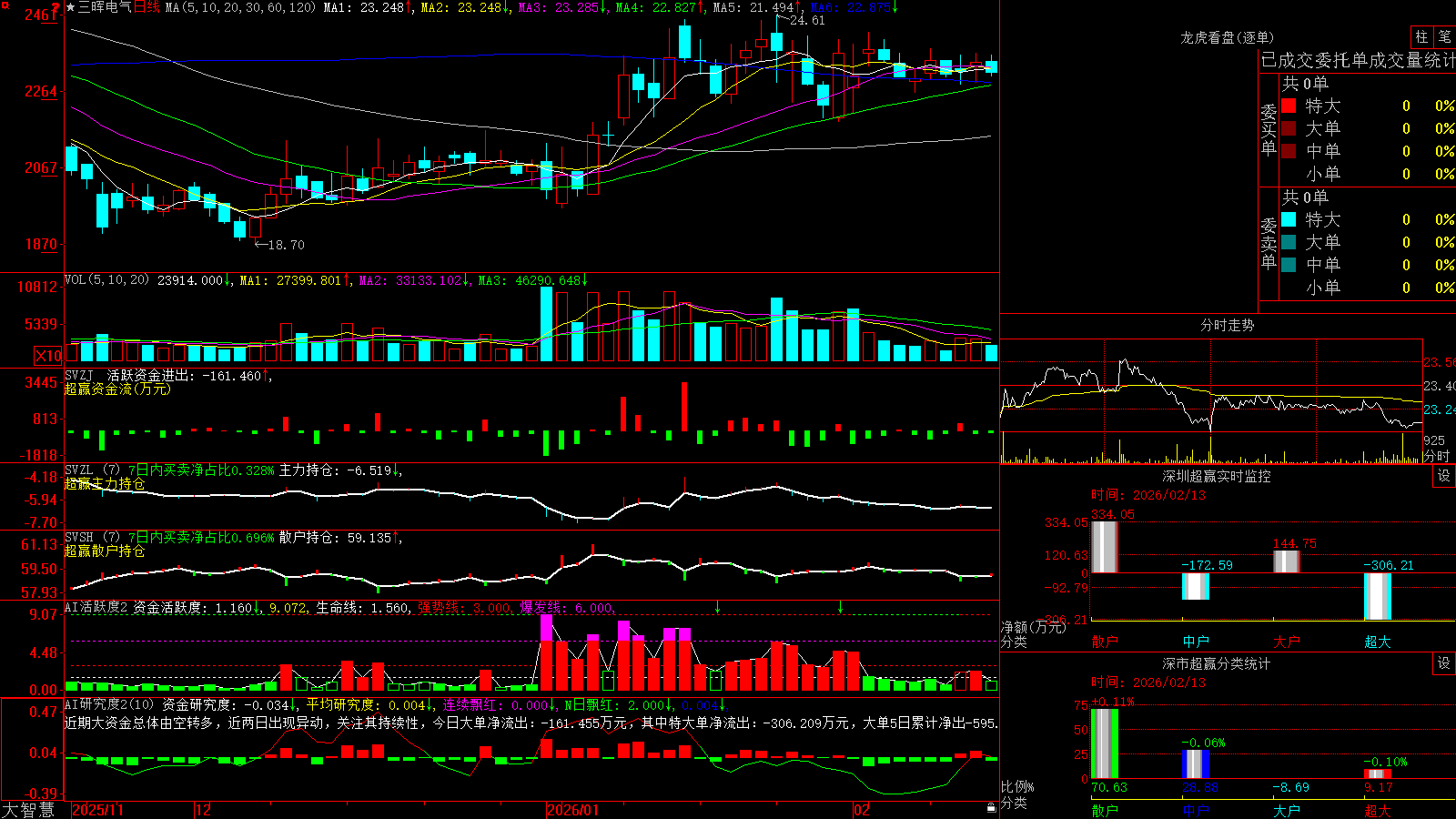Click the 2026/01 date marker on timeline
1456x819 pixels.
click(572, 810)
